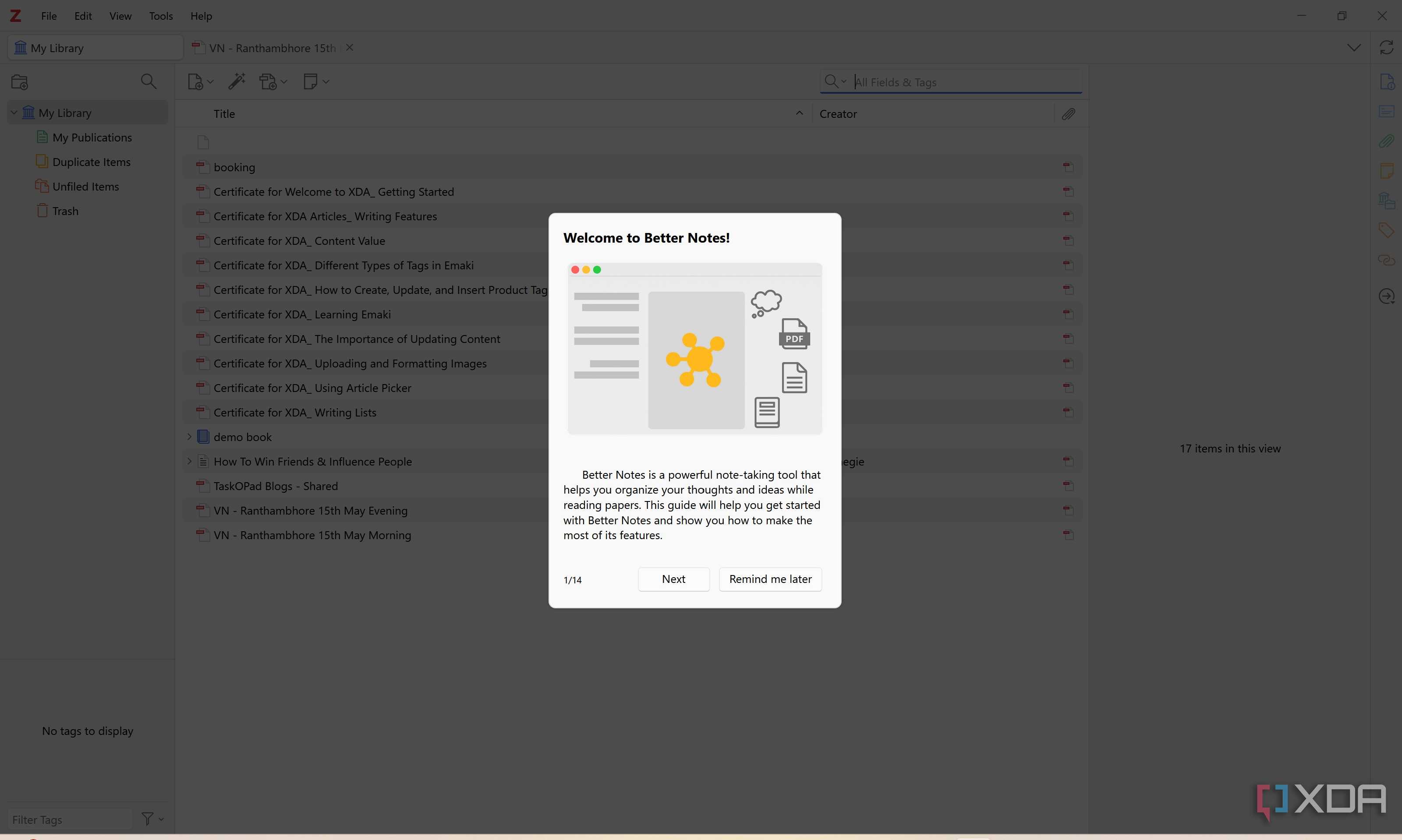Open the Tools menu

point(161,16)
